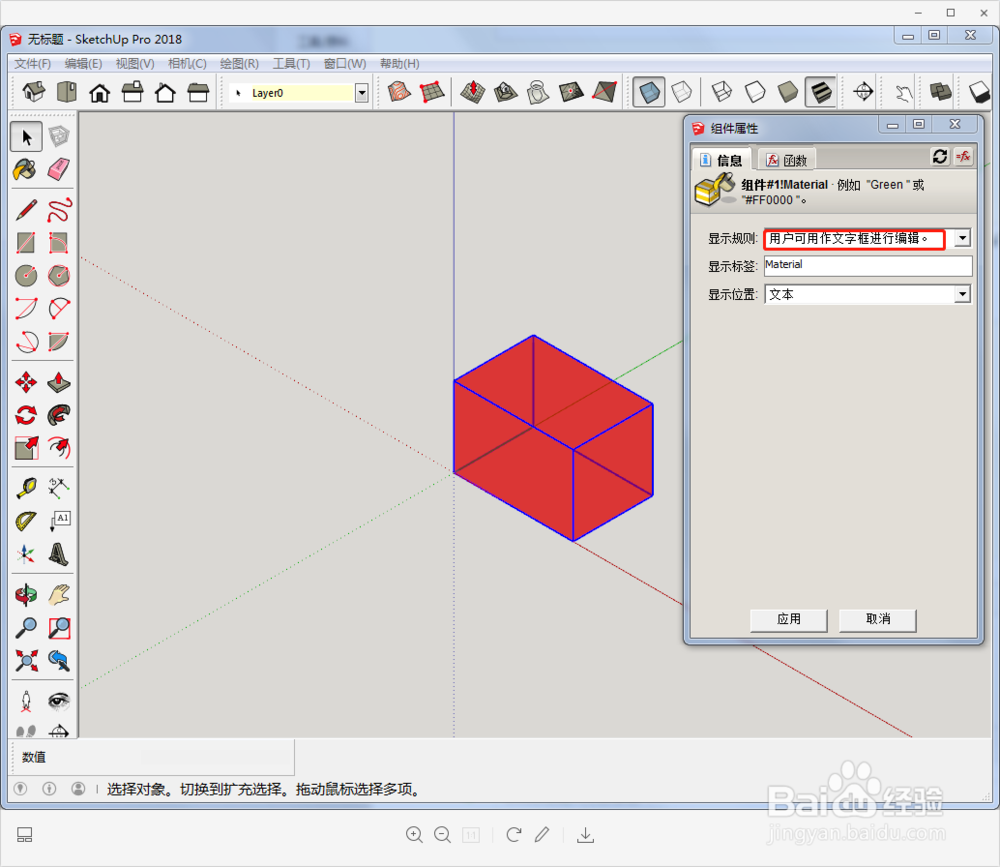The width and height of the screenshot is (1000, 867).
Task: Click the red box component in viewport
Action: (552, 439)
